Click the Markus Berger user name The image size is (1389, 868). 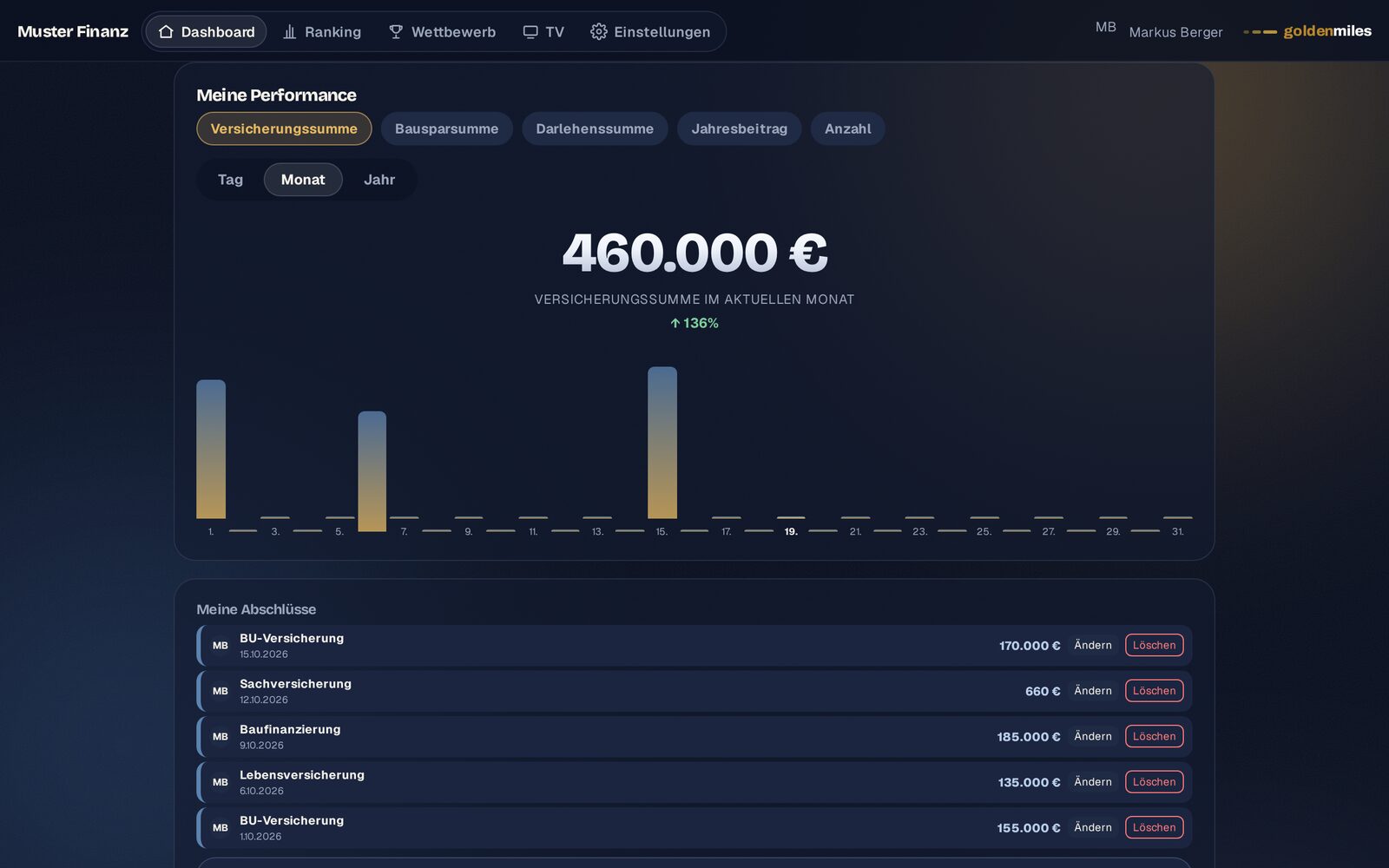click(1175, 32)
